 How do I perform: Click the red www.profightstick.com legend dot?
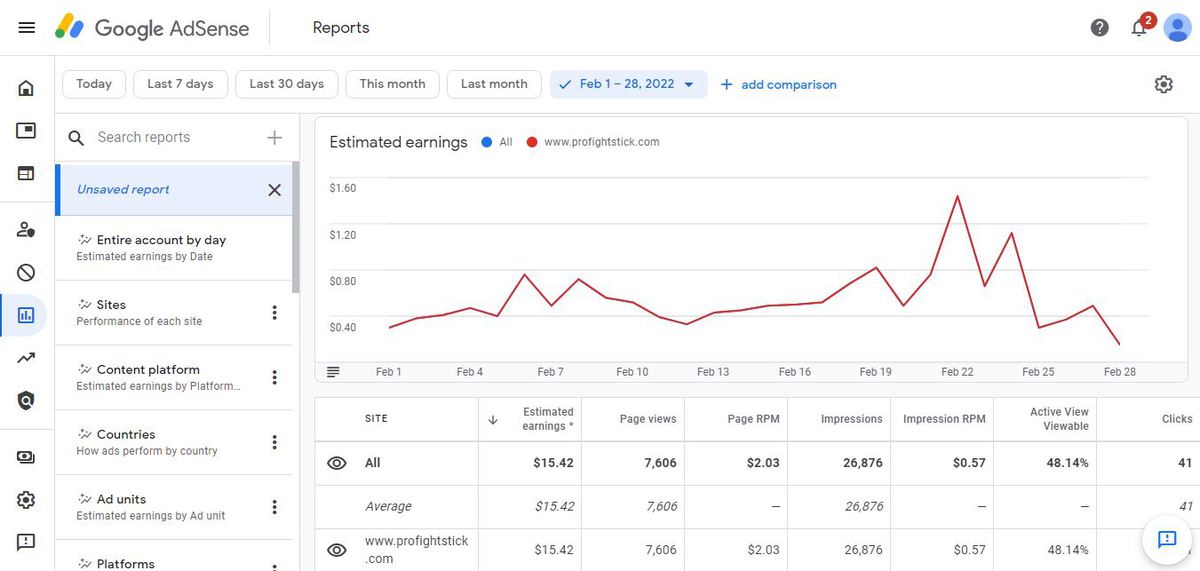(531, 142)
